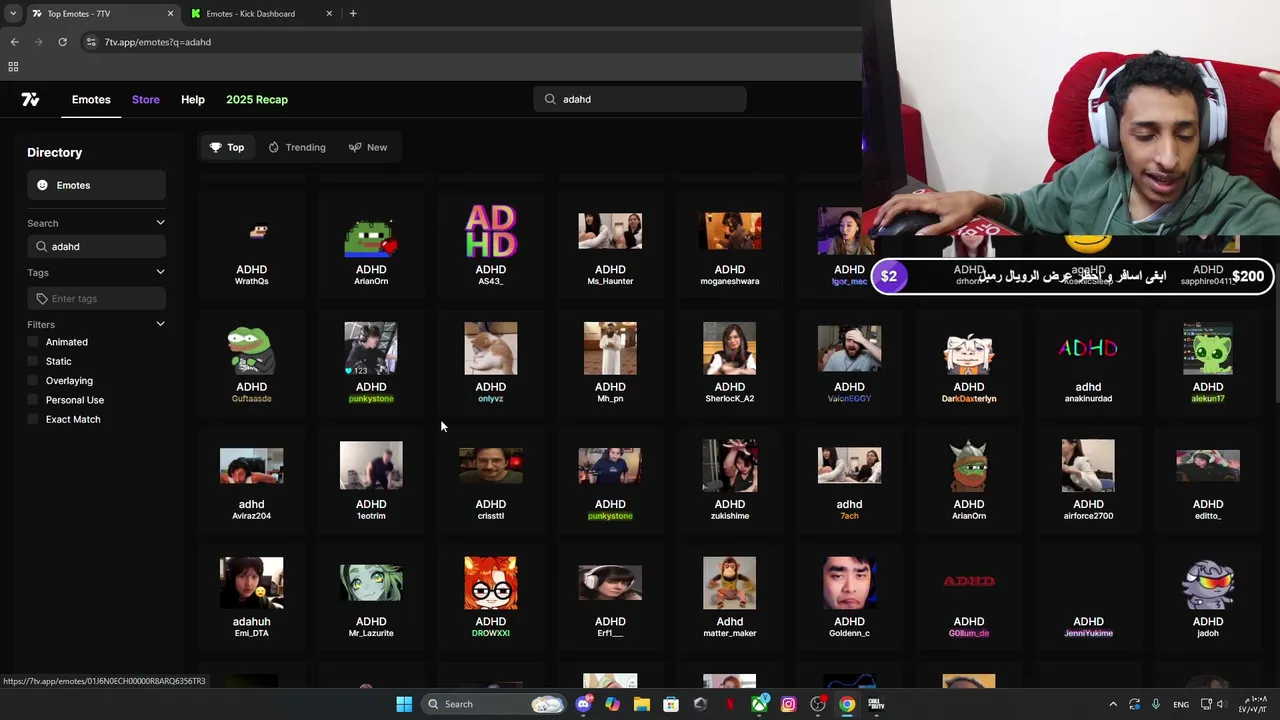Image resolution: width=1280 pixels, height=720 pixels.
Task: Open File Explorer from the taskbar
Action: click(x=641, y=704)
